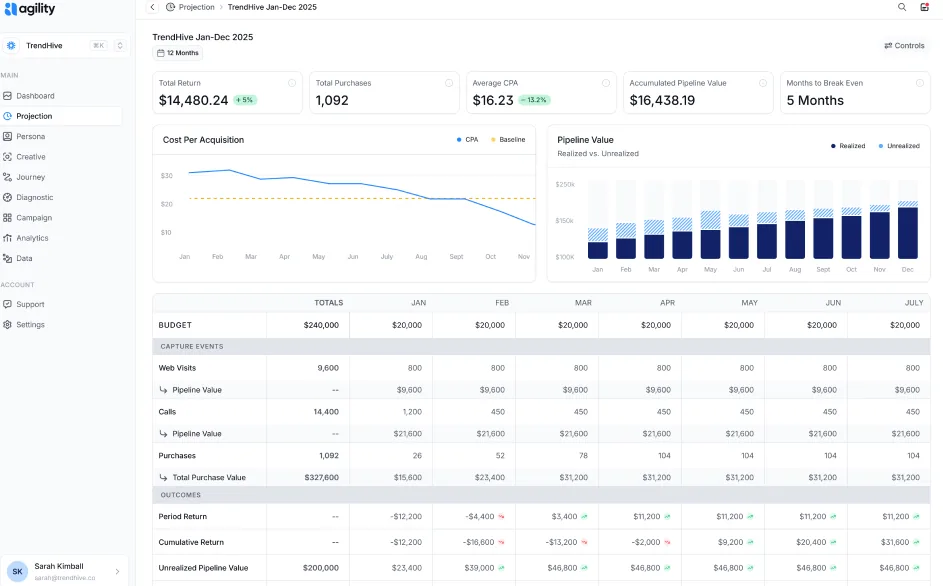Click info icon on Total Return card
Image resolution: width=943 pixels, height=586 pixels.
pos(292,83)
